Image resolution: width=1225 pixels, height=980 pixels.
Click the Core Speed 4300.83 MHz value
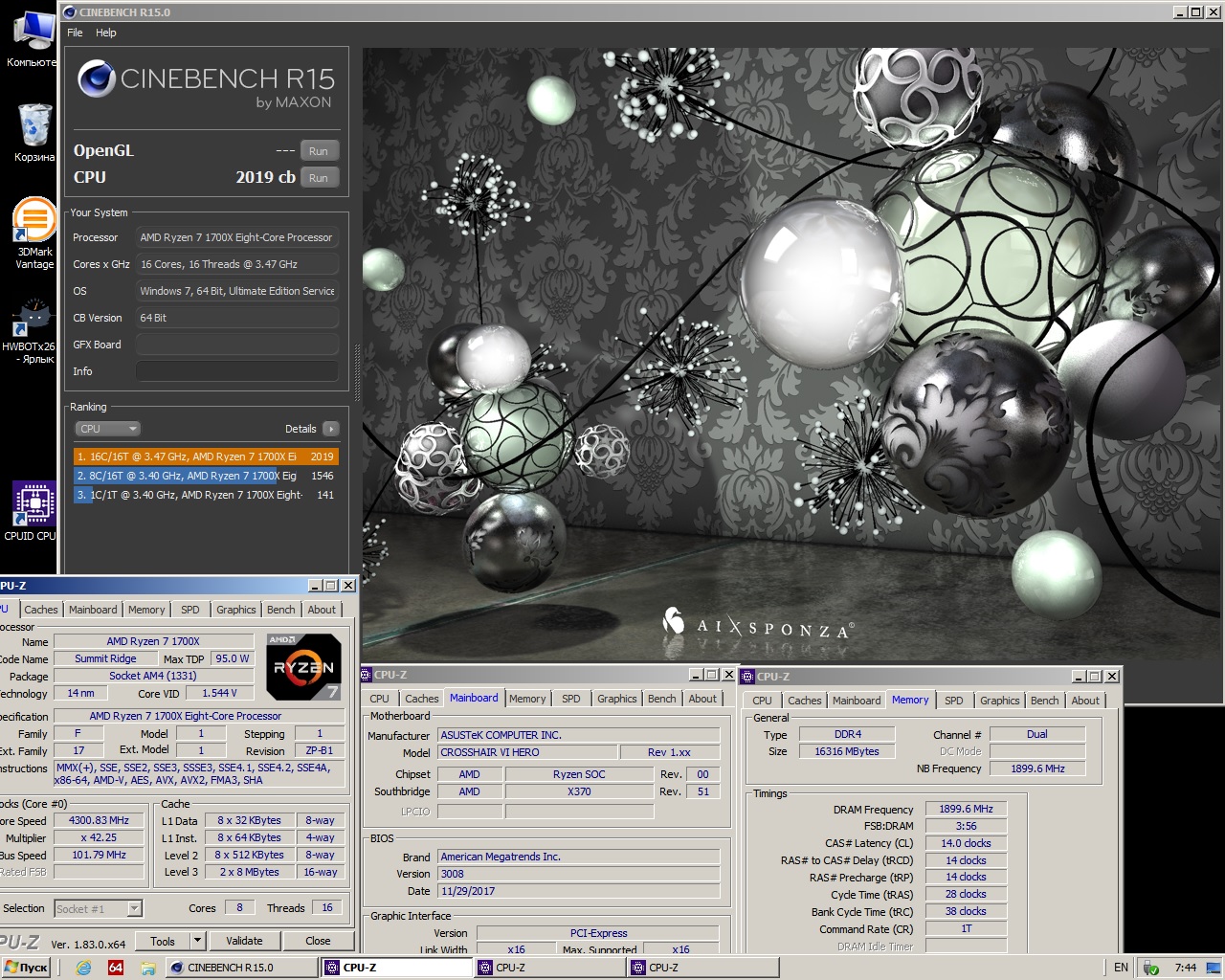tap(99, 820)
